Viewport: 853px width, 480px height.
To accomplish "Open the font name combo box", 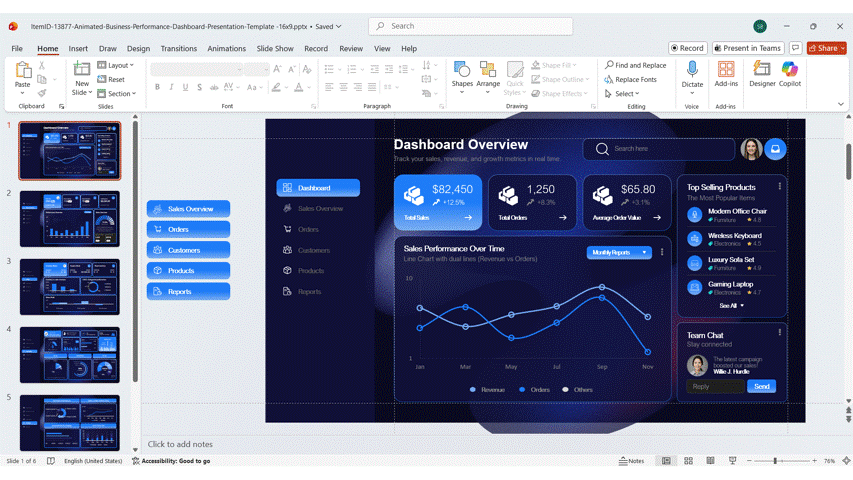I will point(196,69).
